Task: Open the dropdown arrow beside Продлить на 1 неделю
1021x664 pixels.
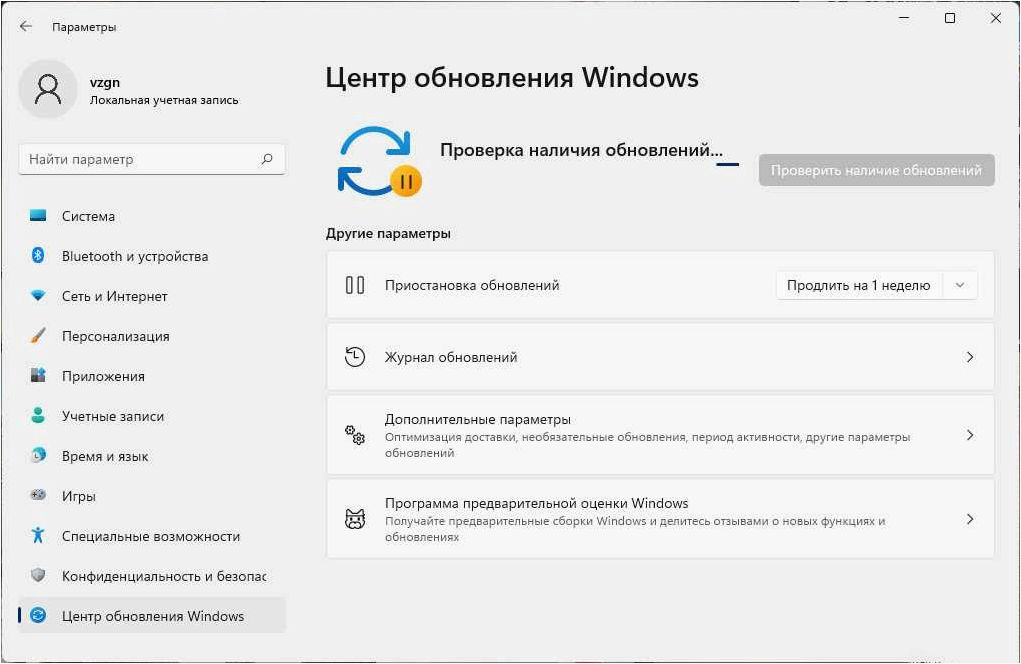Action: (x=959, y=285)
